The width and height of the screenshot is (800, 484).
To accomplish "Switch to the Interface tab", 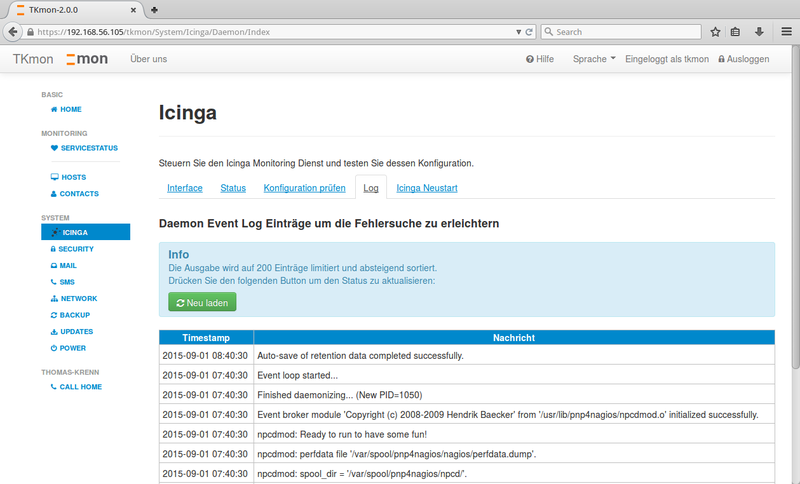I will click(185, 188).
